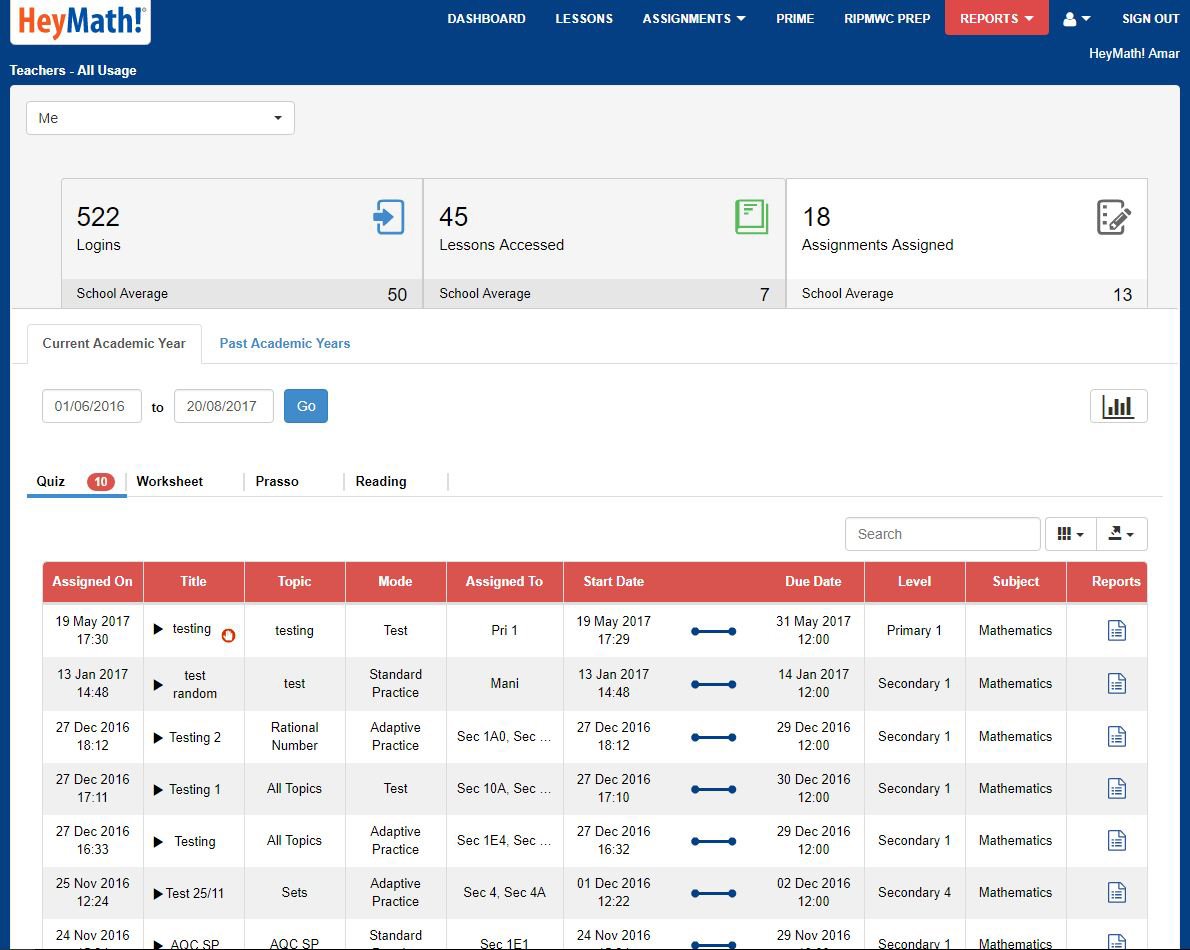Click the Logins arrow icon

(389, 217)
